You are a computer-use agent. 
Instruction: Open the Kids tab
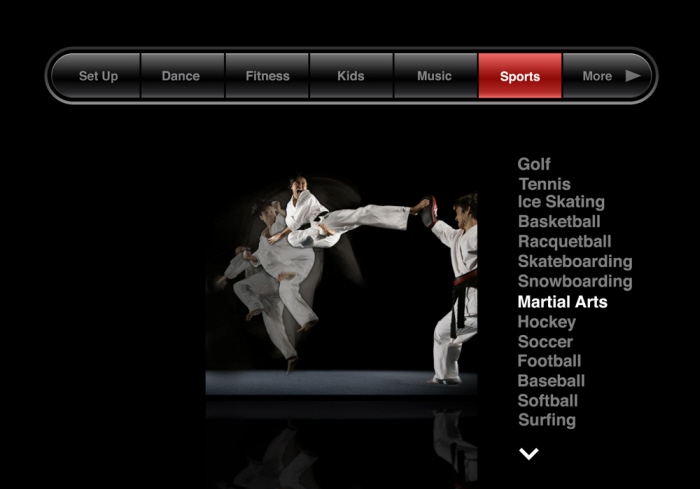click(x=351, y=75)
